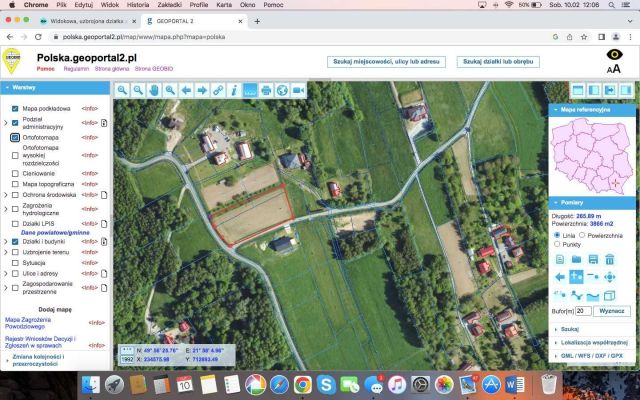Select the Powierzchnia radio option
Viewport: 640px width, 400px height.
point(582,236)
